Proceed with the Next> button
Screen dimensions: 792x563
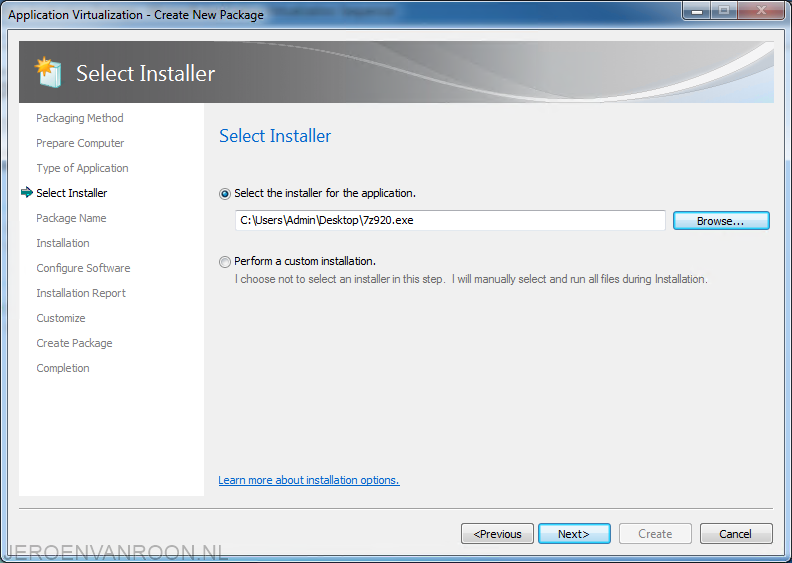coord(574,534)
